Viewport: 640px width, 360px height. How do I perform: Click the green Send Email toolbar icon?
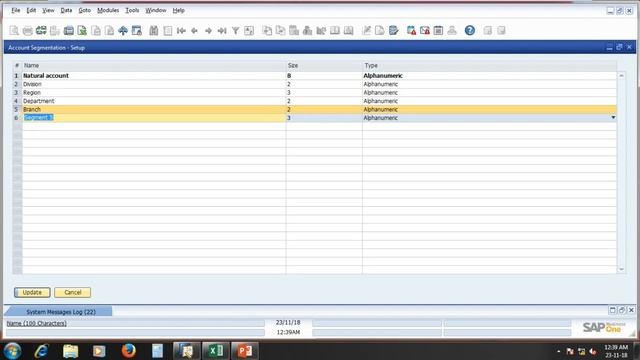[41, 31]
